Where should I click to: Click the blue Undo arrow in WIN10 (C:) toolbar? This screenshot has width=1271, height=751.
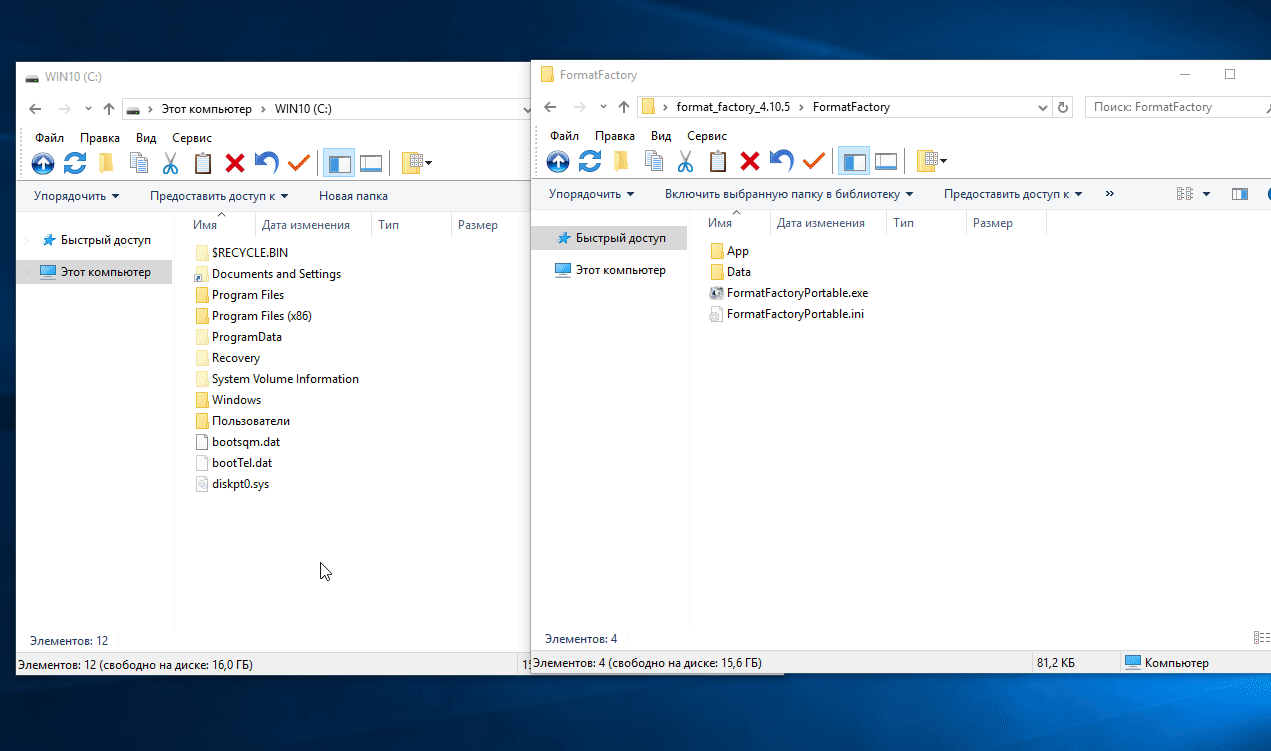pos(266,163)
